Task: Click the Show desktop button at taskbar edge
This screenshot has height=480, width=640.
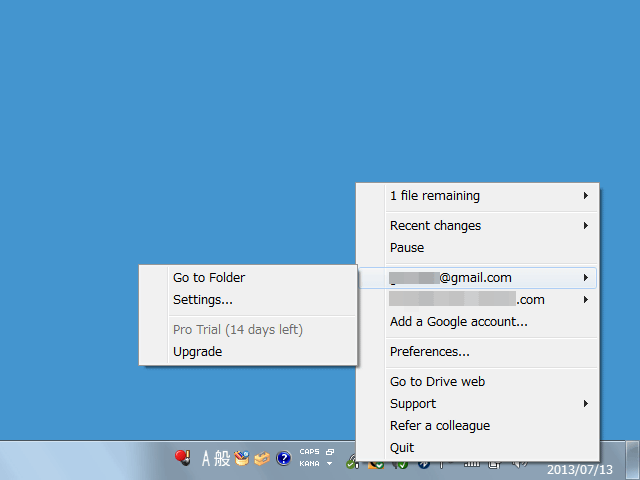Action: tap(633, 460)
